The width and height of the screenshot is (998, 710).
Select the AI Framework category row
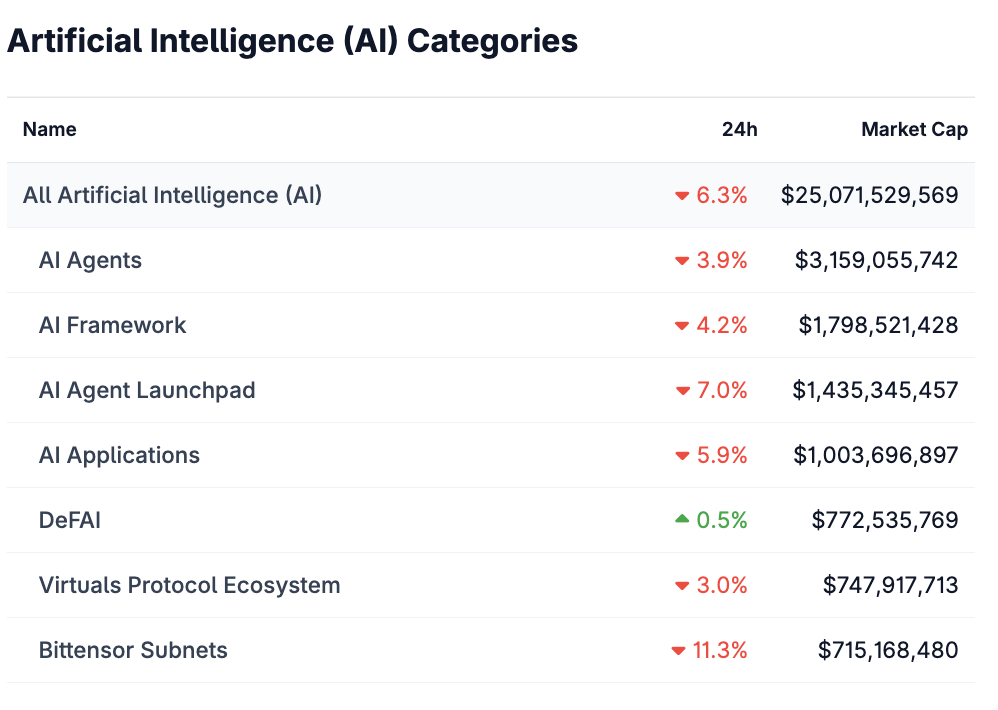[112, 325]
